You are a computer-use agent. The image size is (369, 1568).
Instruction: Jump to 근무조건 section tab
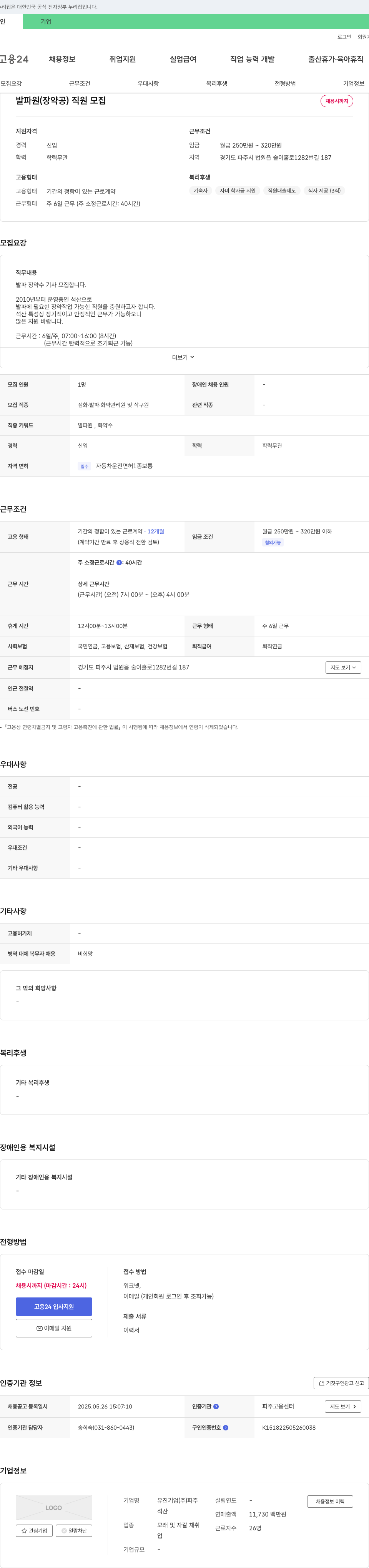(80, 83)
